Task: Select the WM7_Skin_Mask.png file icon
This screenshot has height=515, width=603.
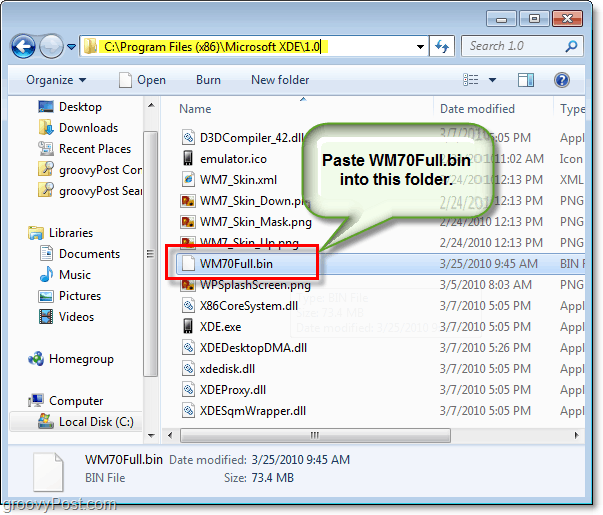Action: (x=188, y=222)
